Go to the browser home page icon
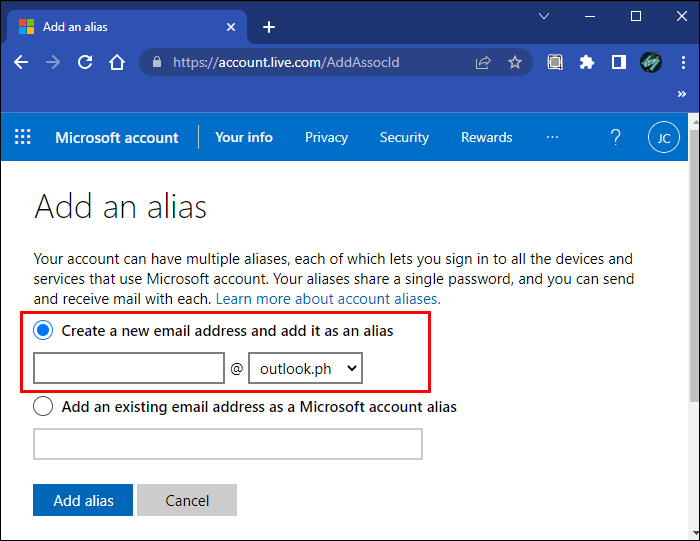 [117, 62]
